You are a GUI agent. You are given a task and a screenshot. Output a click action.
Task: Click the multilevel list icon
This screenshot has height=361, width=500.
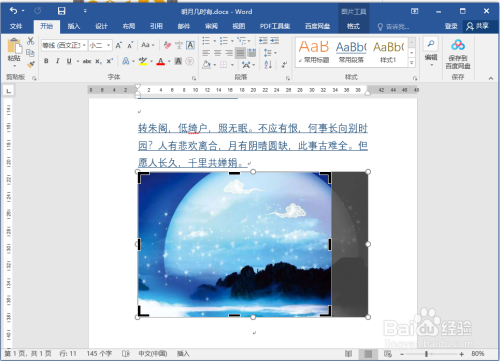tap(242, 41)
